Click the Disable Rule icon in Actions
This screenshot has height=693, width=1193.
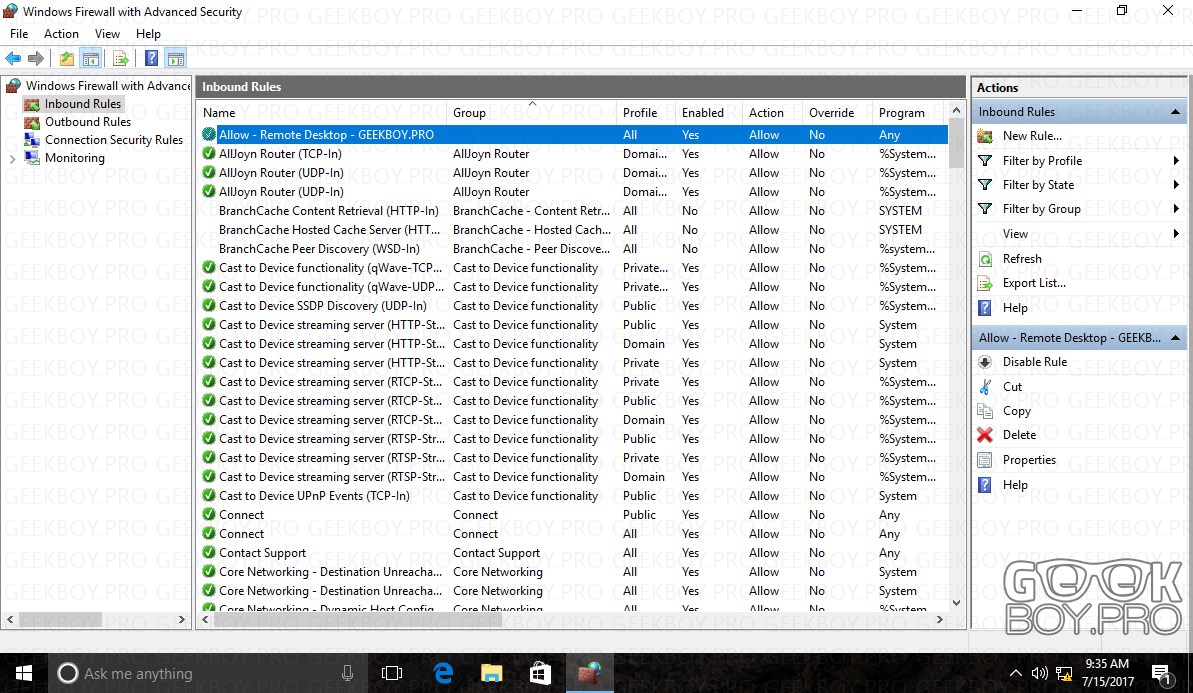coord(985,362)
